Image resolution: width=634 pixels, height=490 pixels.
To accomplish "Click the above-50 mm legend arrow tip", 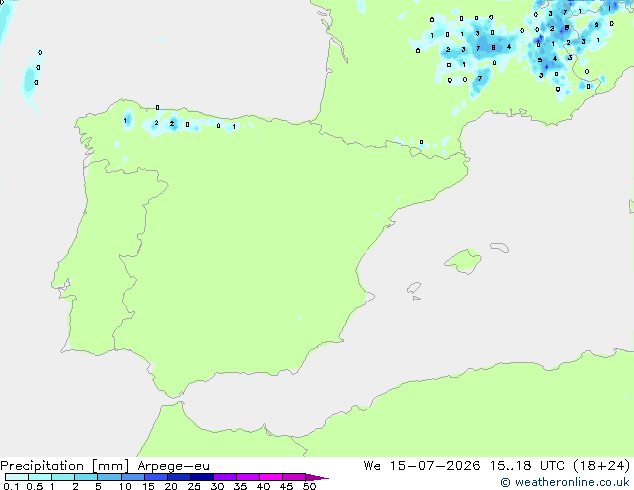I will [317, 477].
